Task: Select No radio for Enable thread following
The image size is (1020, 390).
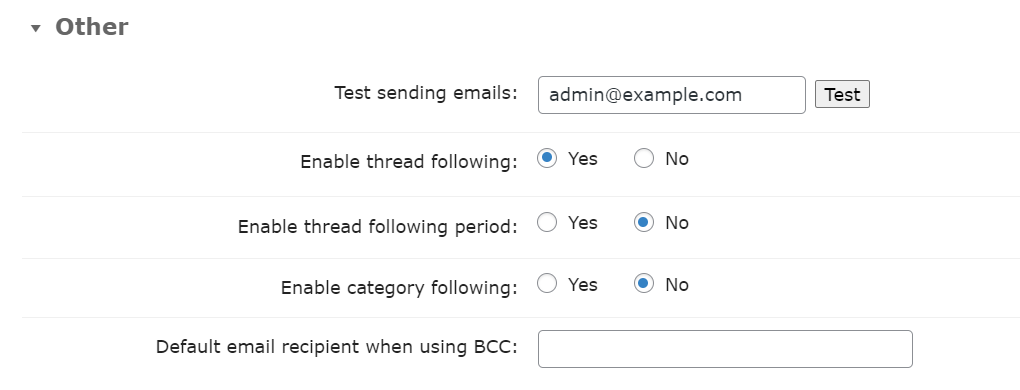Action: point(643,158)
